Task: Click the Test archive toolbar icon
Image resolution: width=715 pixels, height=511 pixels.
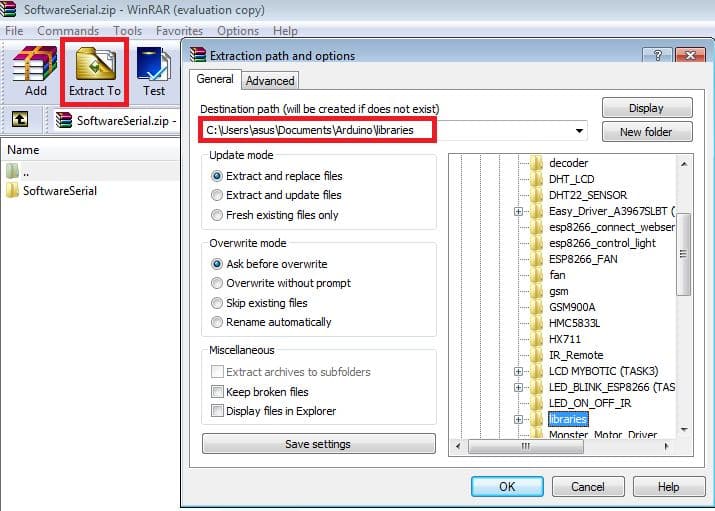Action: 153,71
